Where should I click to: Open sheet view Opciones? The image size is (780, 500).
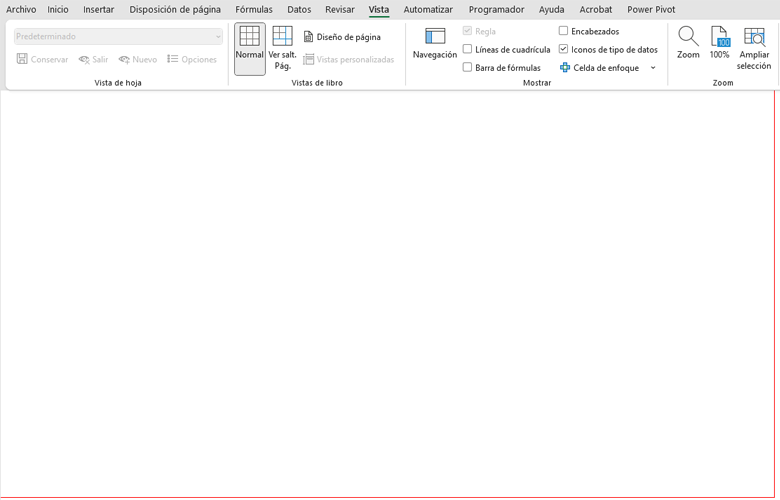[x=192, y=59]
